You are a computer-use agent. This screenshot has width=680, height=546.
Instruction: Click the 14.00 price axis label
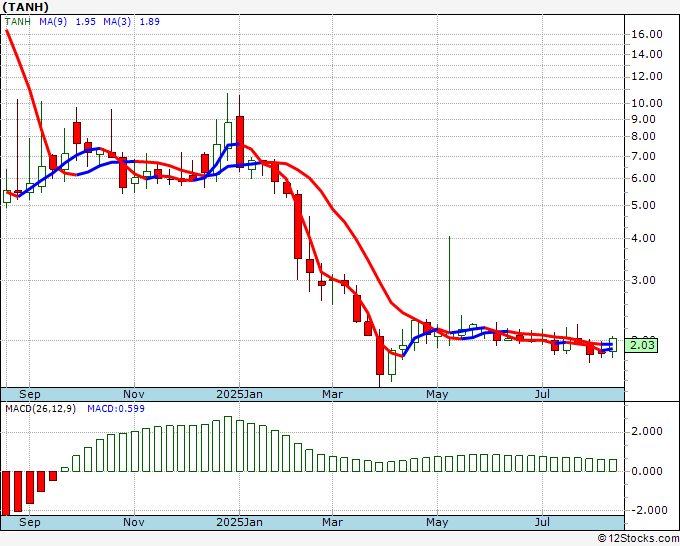647,55
